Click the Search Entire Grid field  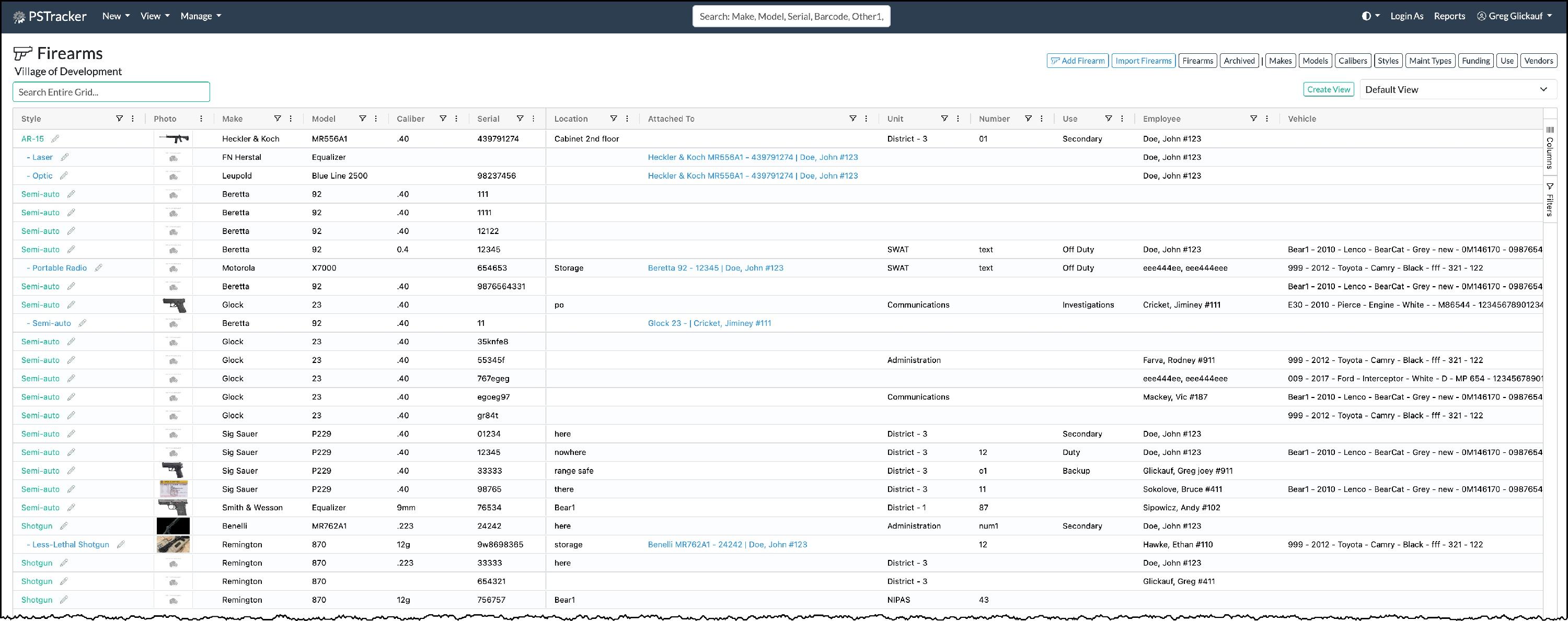tap(111, 92)
